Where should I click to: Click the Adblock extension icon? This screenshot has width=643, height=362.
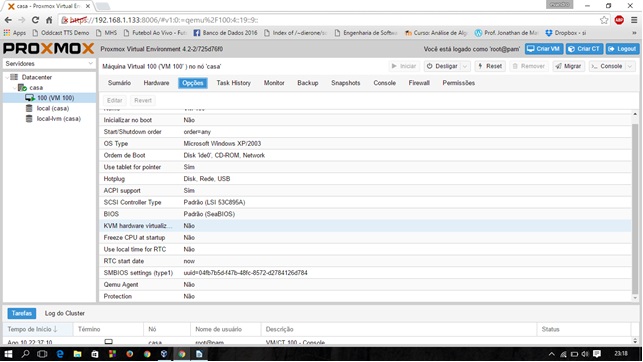pos(619,20)
